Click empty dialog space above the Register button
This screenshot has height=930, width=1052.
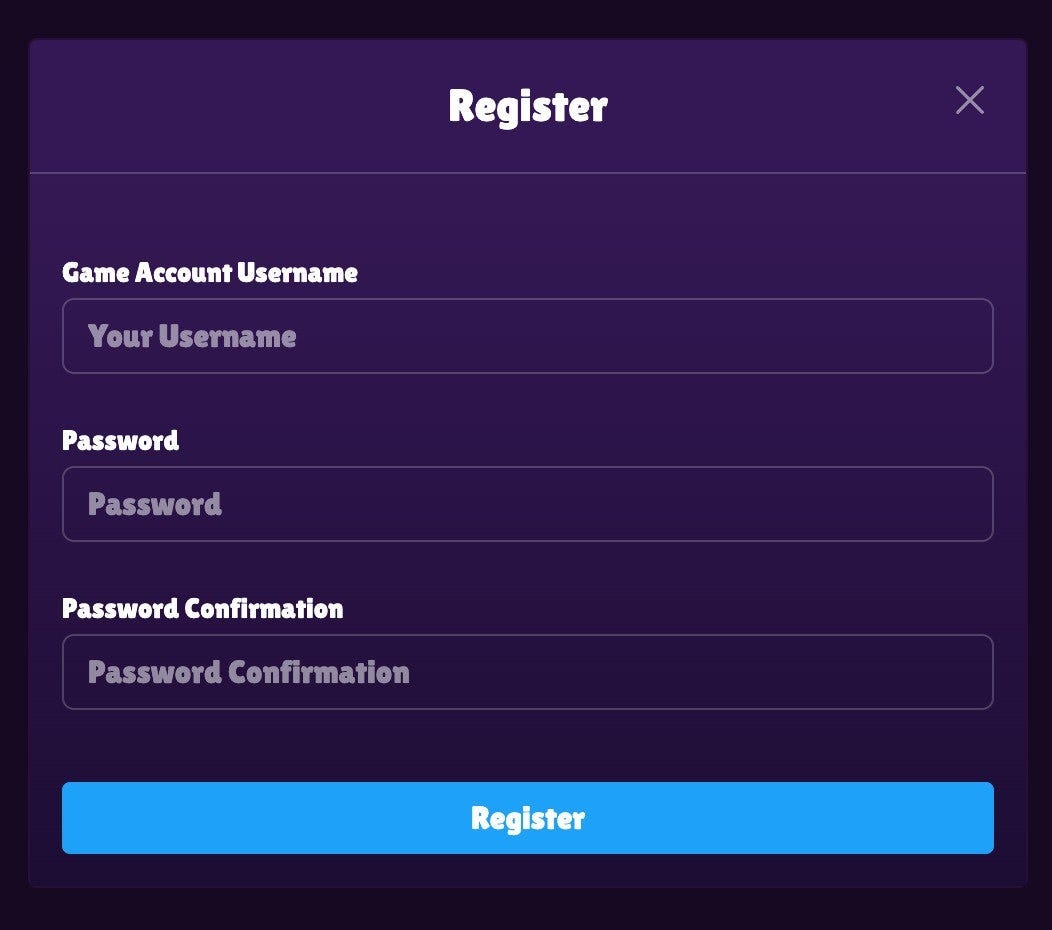pos(527,746)
